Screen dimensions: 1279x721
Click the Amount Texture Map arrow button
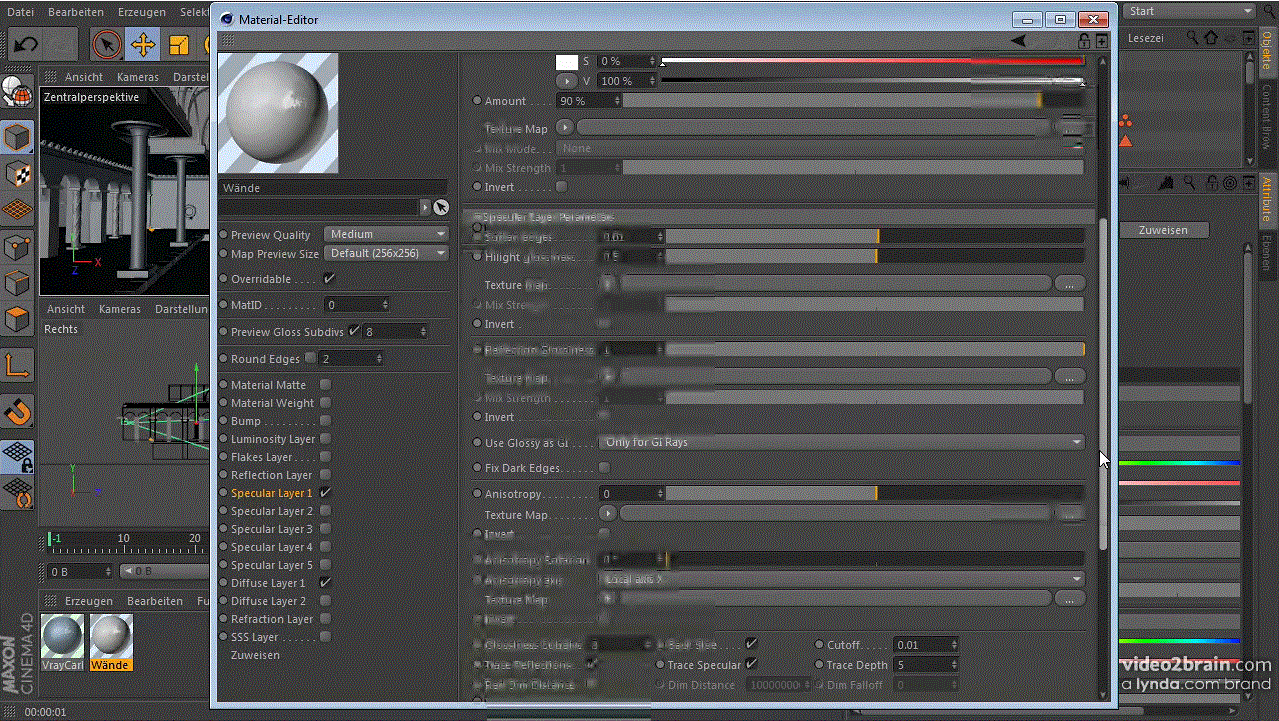pyautogui.click(x=565, y=128)
